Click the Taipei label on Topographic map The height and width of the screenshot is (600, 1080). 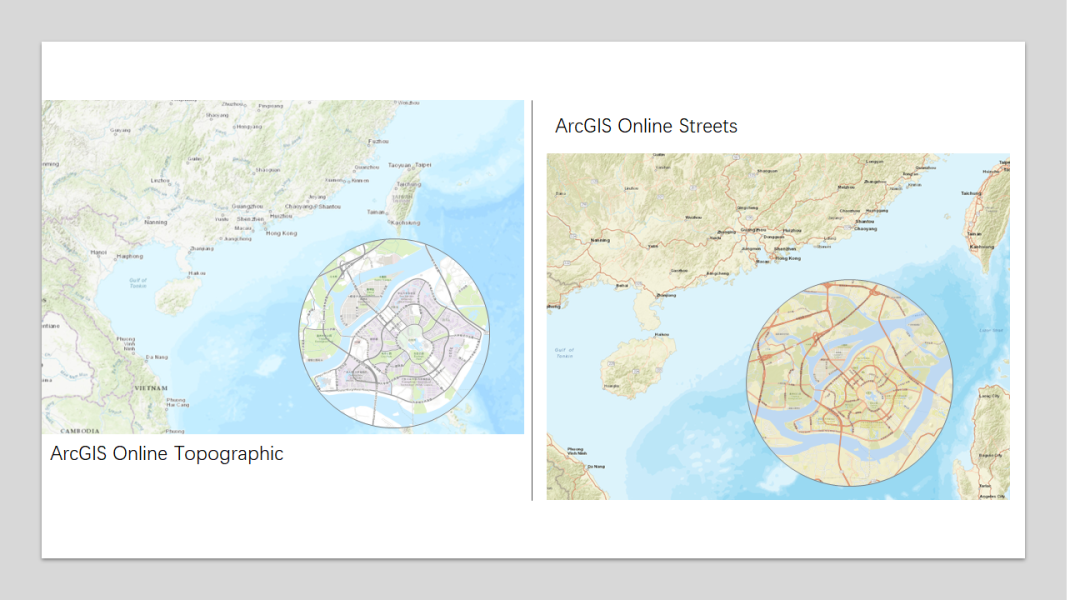[423, 165]
